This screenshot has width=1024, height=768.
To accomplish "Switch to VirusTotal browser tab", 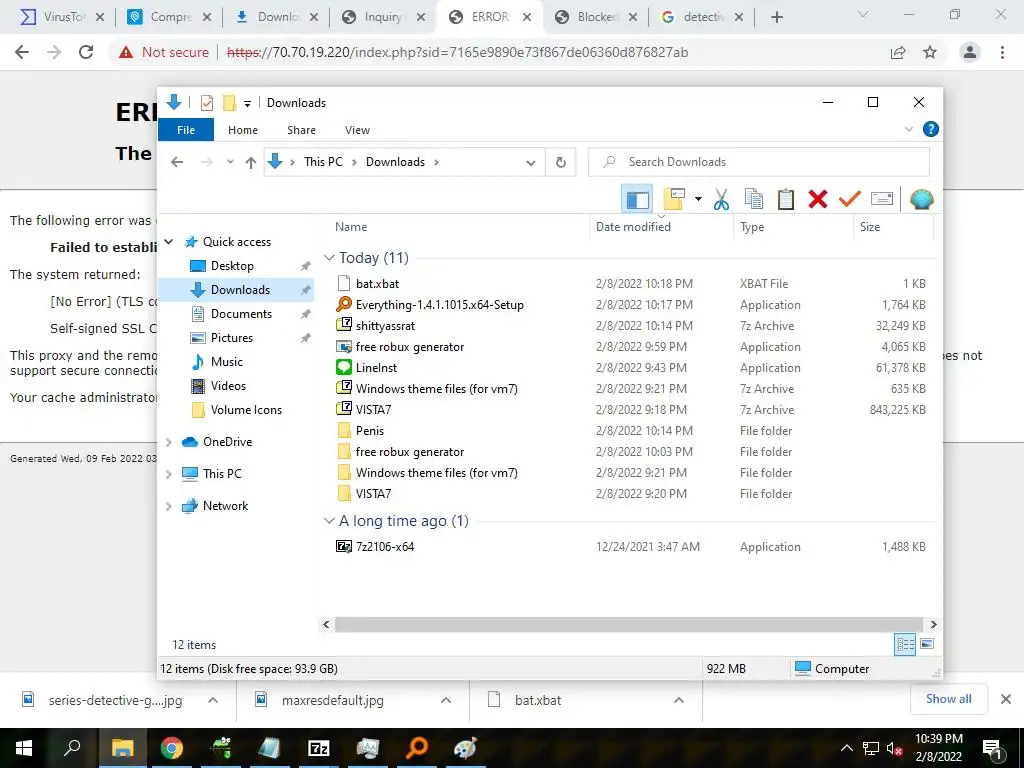I will (x=62, y=17).
